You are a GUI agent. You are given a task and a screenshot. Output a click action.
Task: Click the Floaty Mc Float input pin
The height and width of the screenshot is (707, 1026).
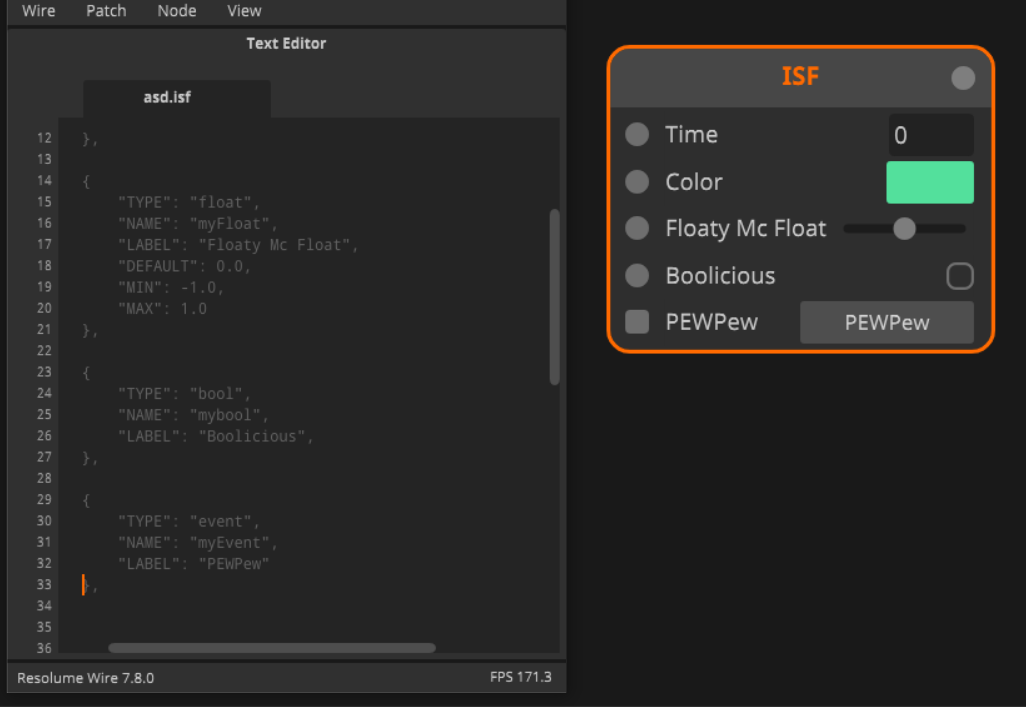(637, 228)
